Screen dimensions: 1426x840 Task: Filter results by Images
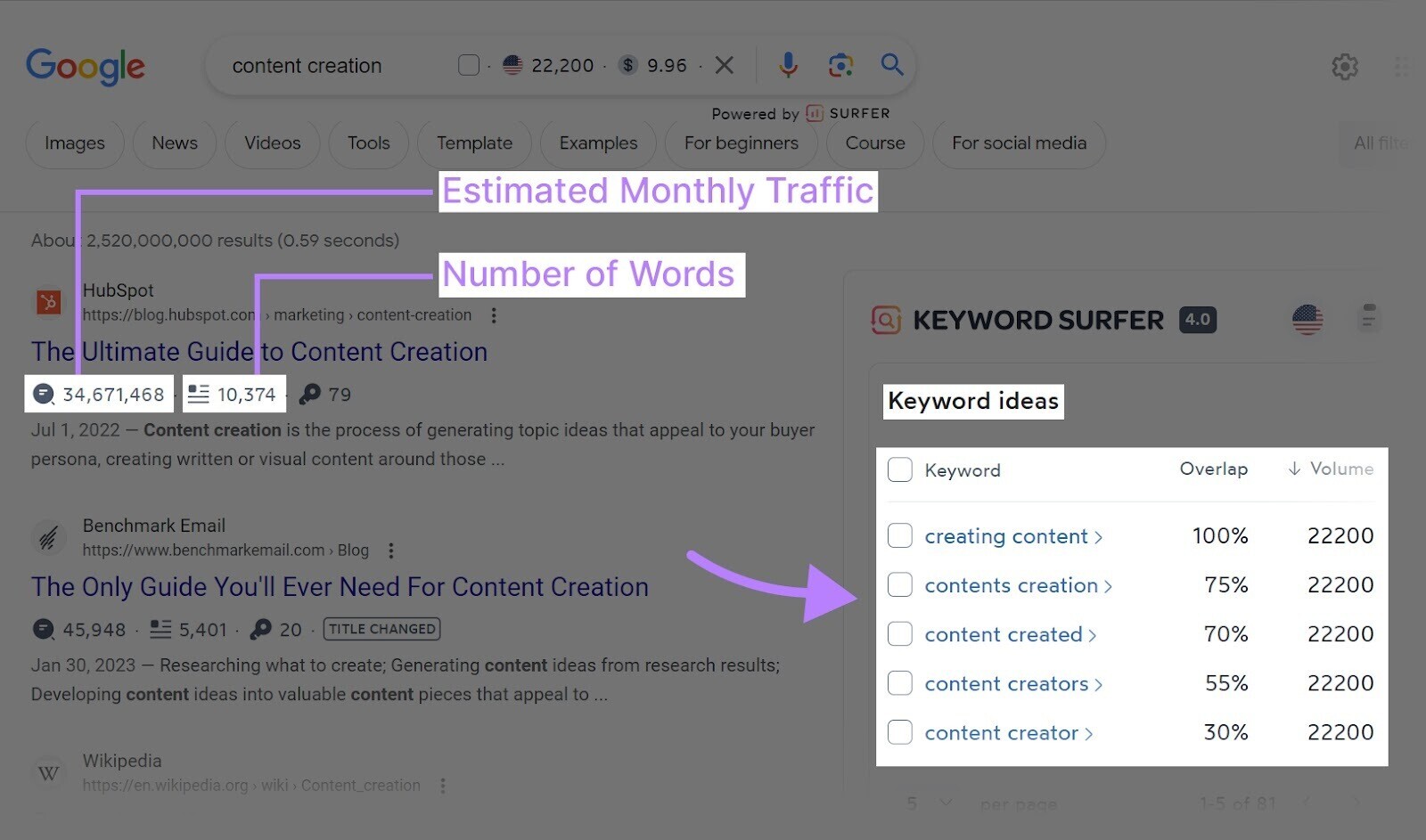tap(75, 143)
